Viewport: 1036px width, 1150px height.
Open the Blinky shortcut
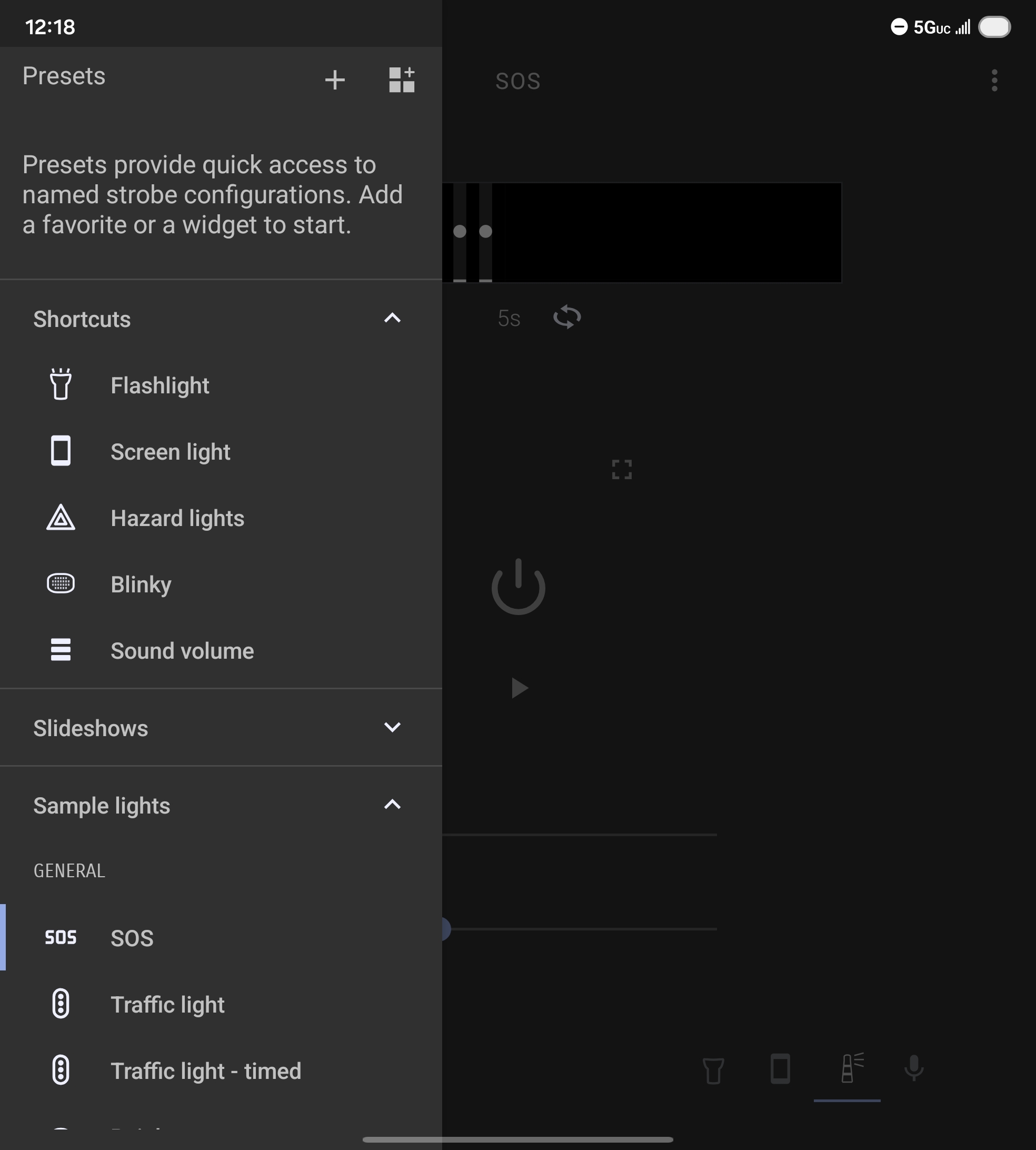point(141,584)
